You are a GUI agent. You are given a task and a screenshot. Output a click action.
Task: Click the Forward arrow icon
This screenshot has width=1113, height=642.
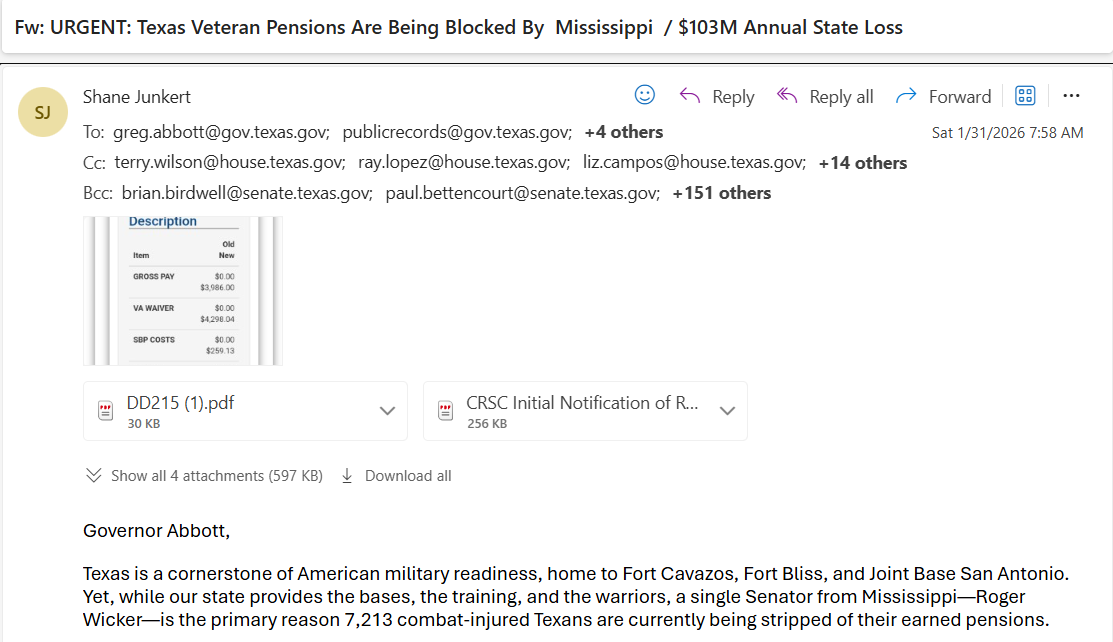[x=906, y=96]
